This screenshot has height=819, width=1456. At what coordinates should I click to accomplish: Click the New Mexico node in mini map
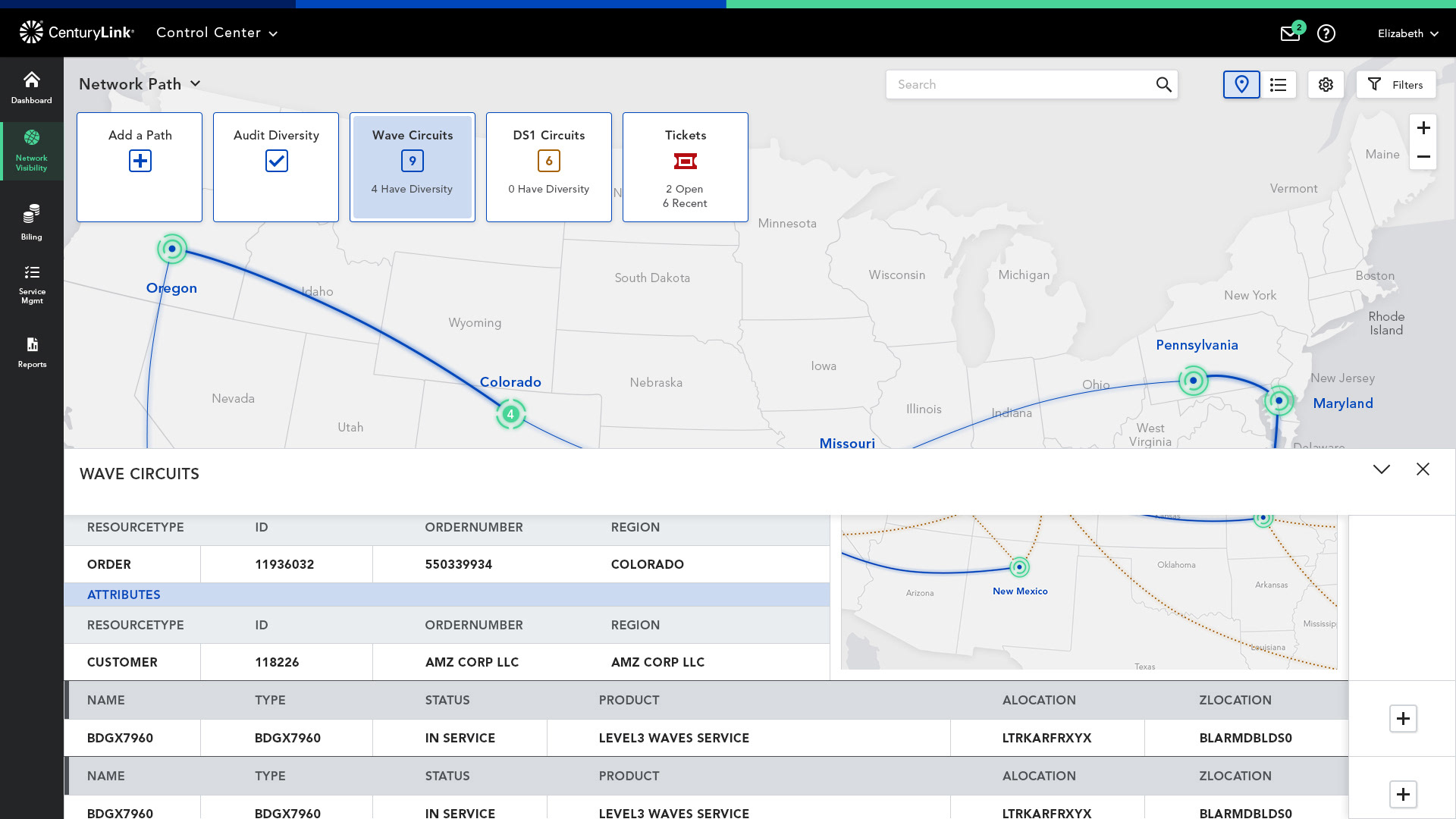[1020, 567]
